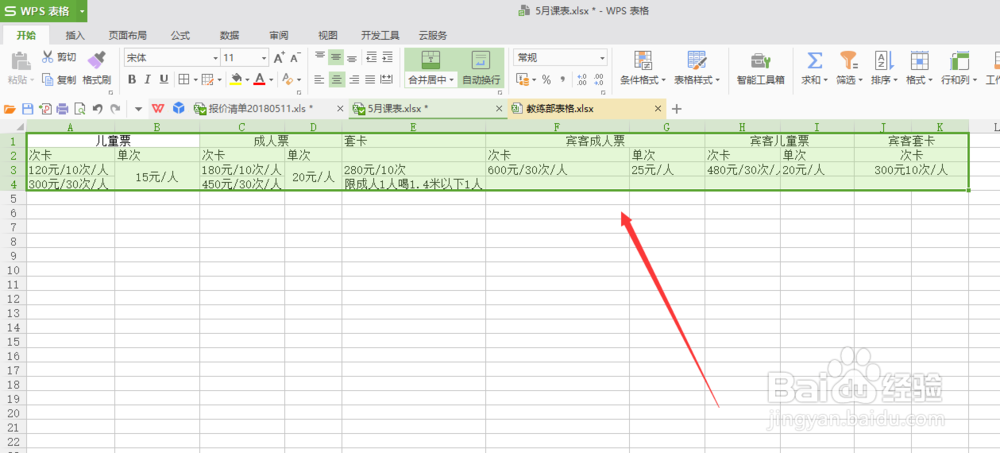Open the WPS 表格 application menu arrow

(x=82, y=11)
